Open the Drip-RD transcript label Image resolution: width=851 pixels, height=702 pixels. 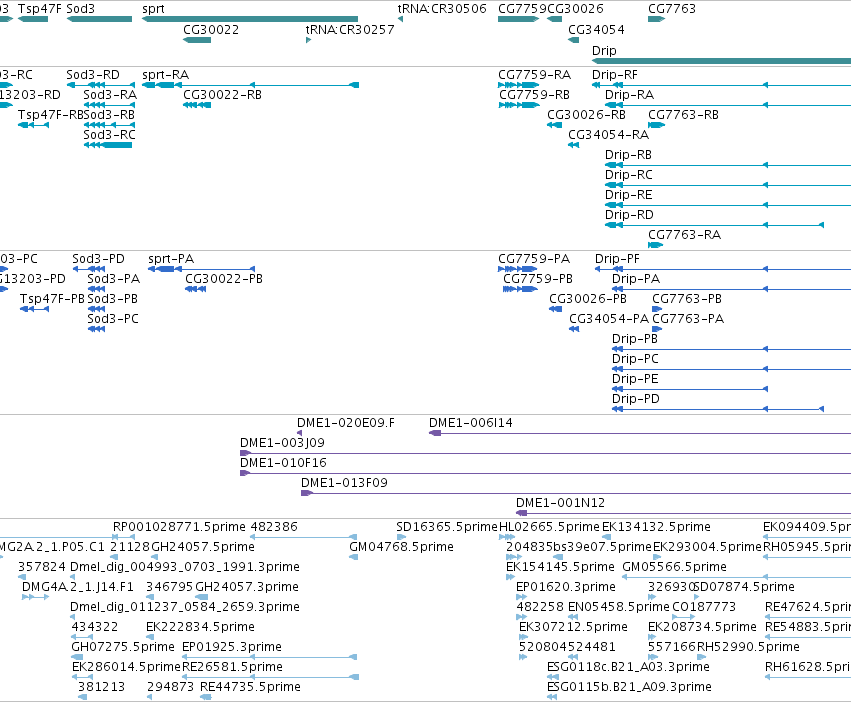[x=630, y=215]
